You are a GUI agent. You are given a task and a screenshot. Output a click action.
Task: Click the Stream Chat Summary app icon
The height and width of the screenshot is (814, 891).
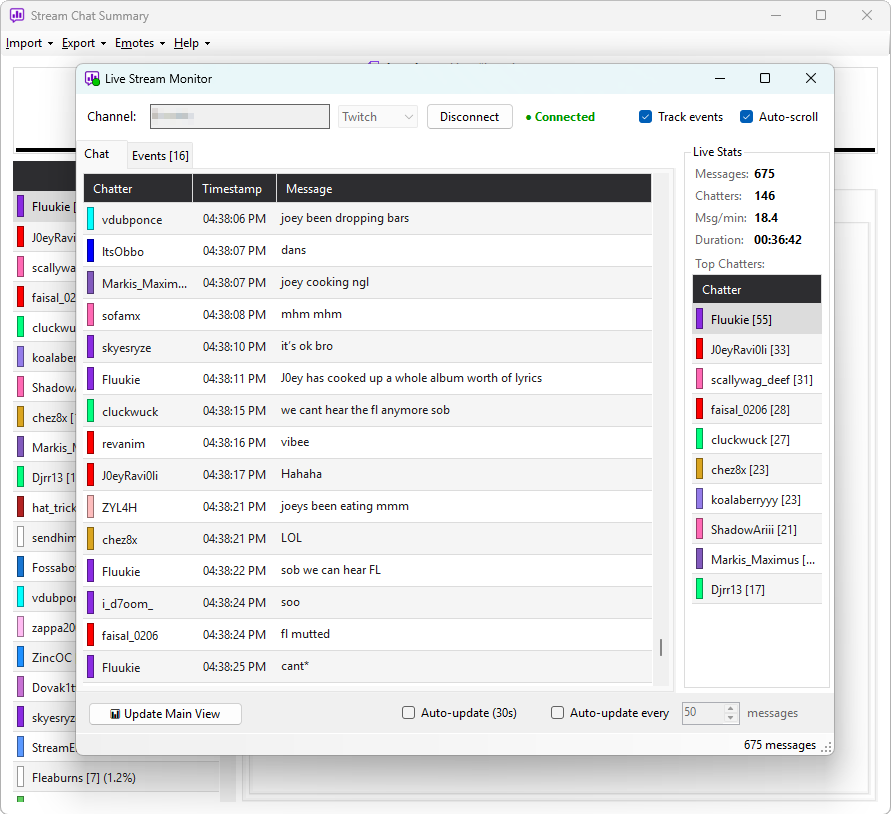[x=17, y=15]
